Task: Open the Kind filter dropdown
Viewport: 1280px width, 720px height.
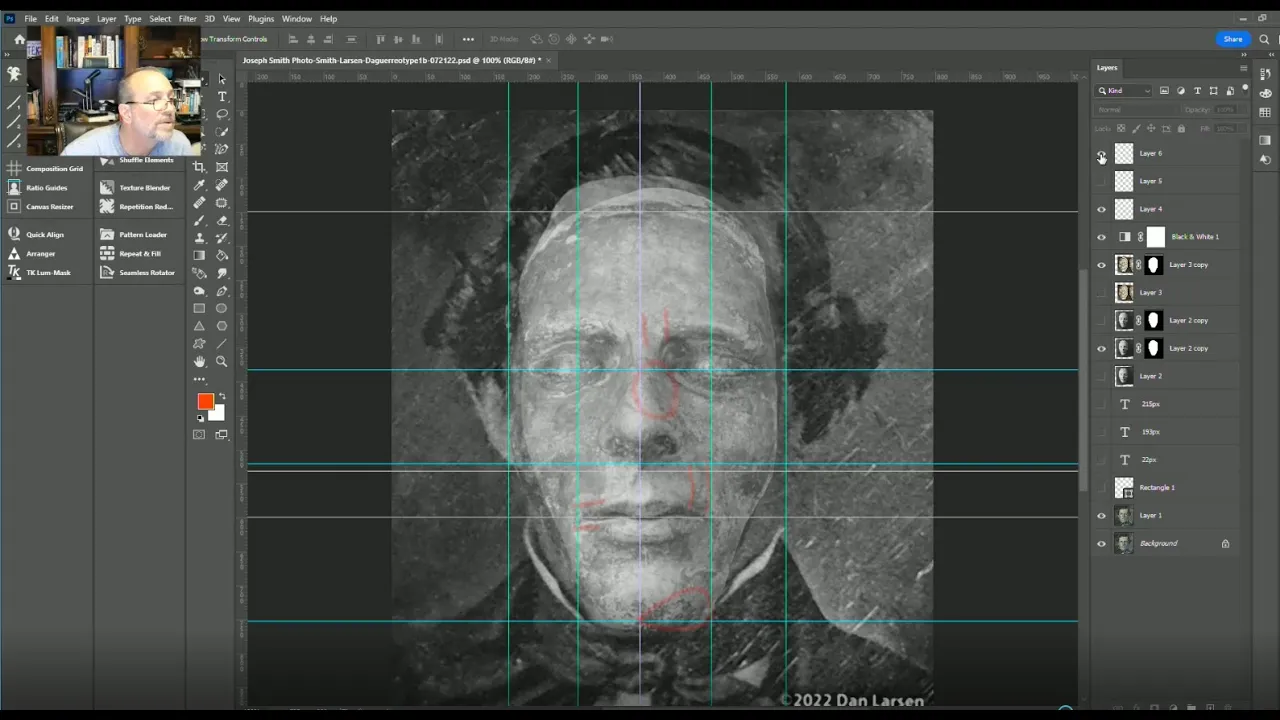Action: point(1123,90)
